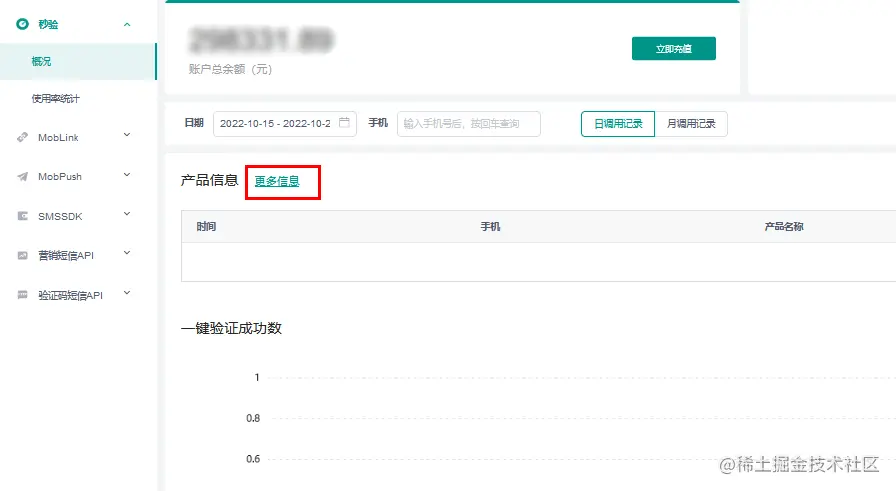Click the 手机 column header
The width and height of the screenshot is (896, 491).
[x=490, y=226]
